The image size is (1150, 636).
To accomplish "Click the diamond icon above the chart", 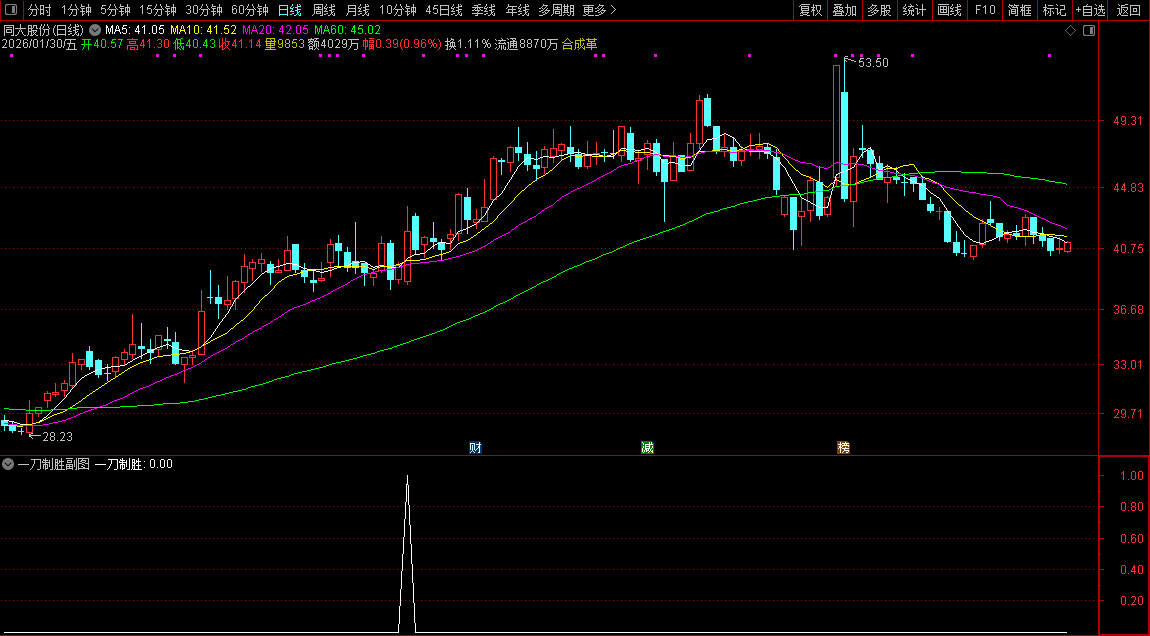I will click(x=1070, y=31).
